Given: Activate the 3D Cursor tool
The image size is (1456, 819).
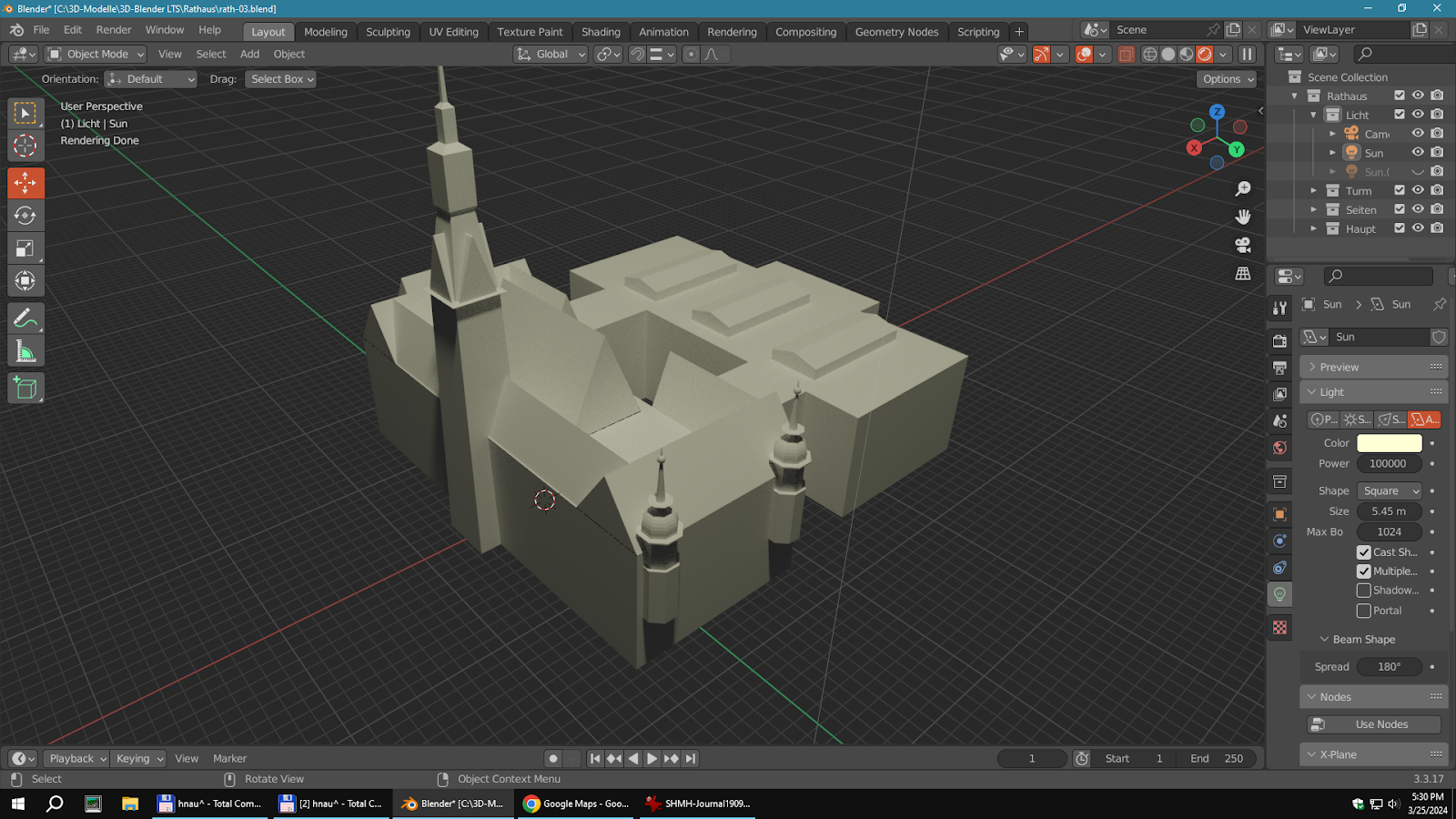Looking at the screenshot, I should (x=25, y=146).
